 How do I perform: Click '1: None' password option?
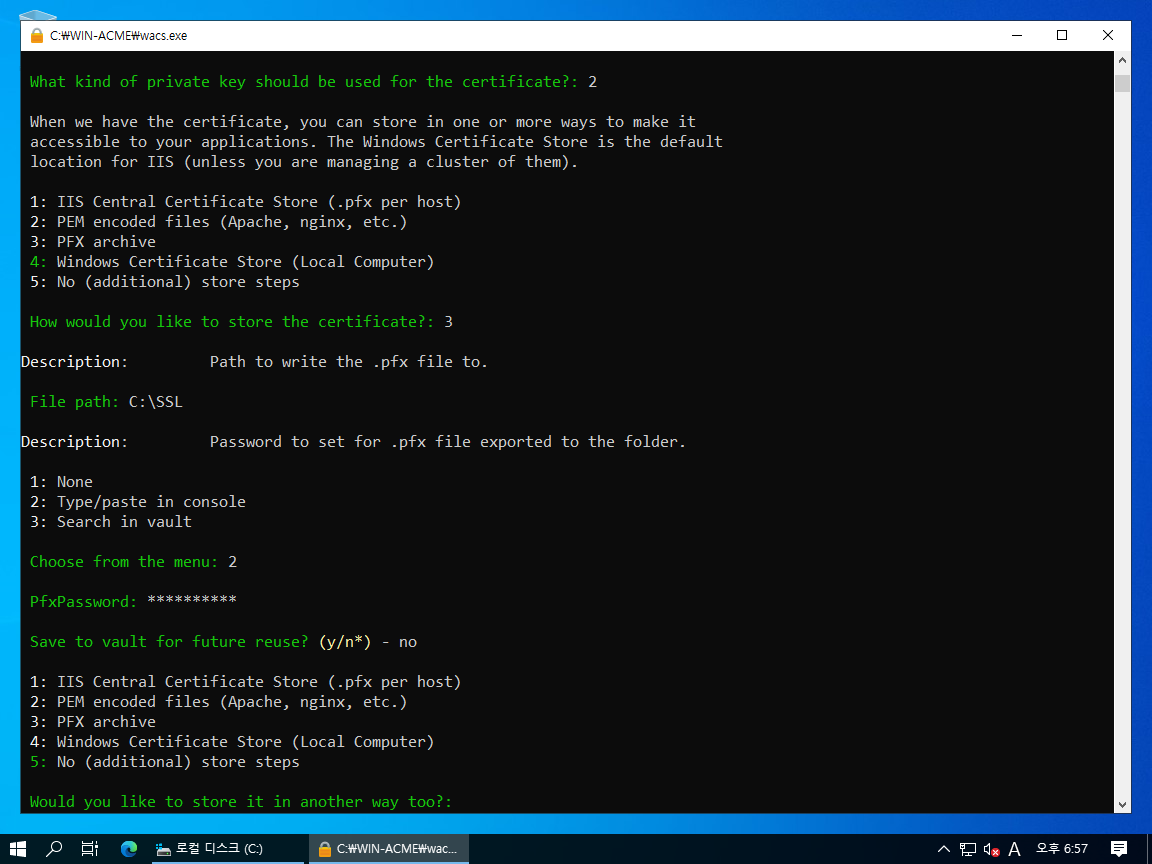click(62, 482)
